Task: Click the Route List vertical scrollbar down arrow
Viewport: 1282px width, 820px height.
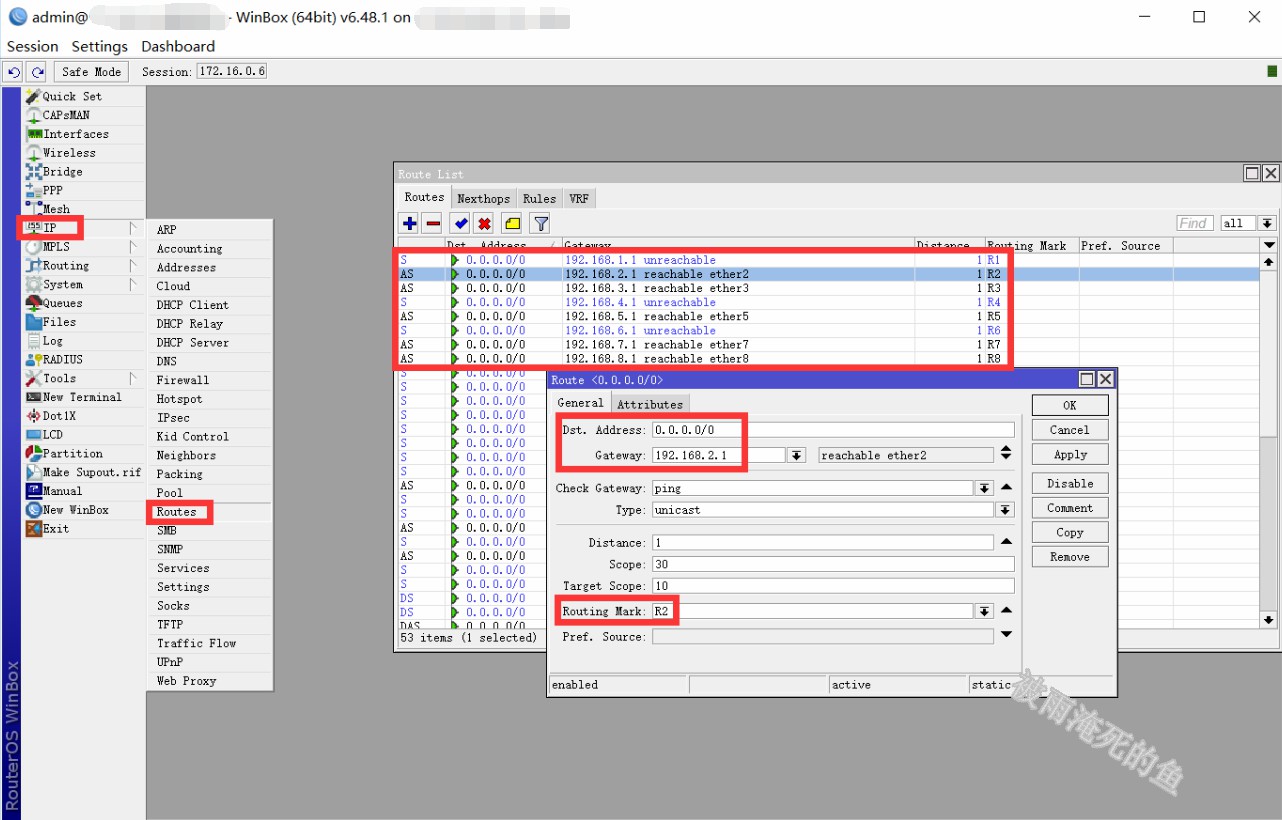Action: tap(1269, 620)
